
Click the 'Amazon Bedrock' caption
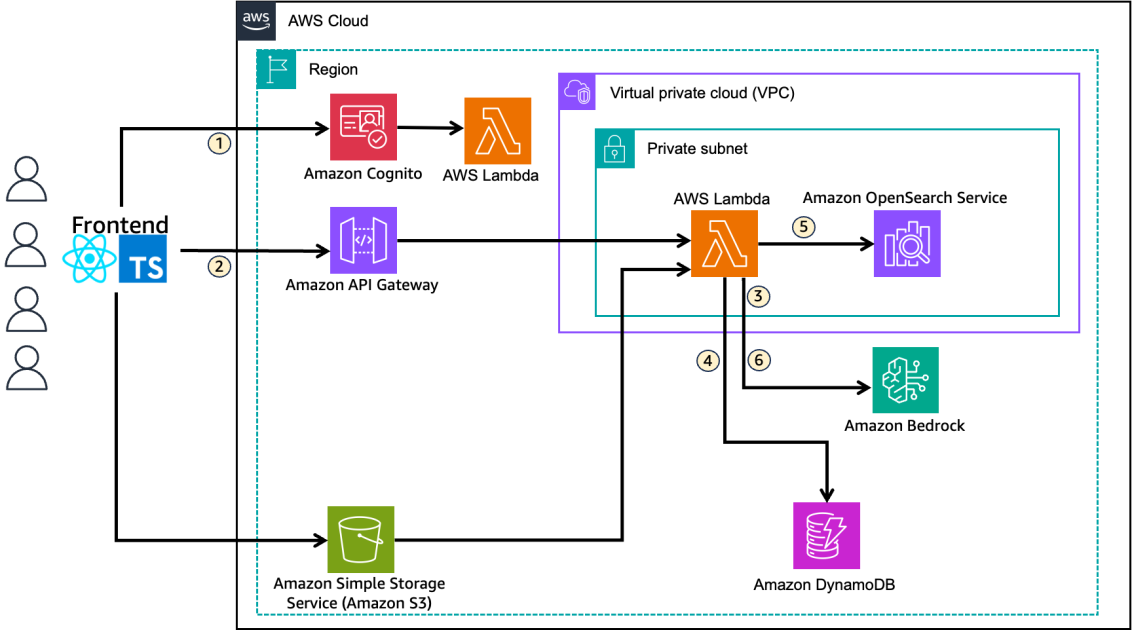coord(905,426)
